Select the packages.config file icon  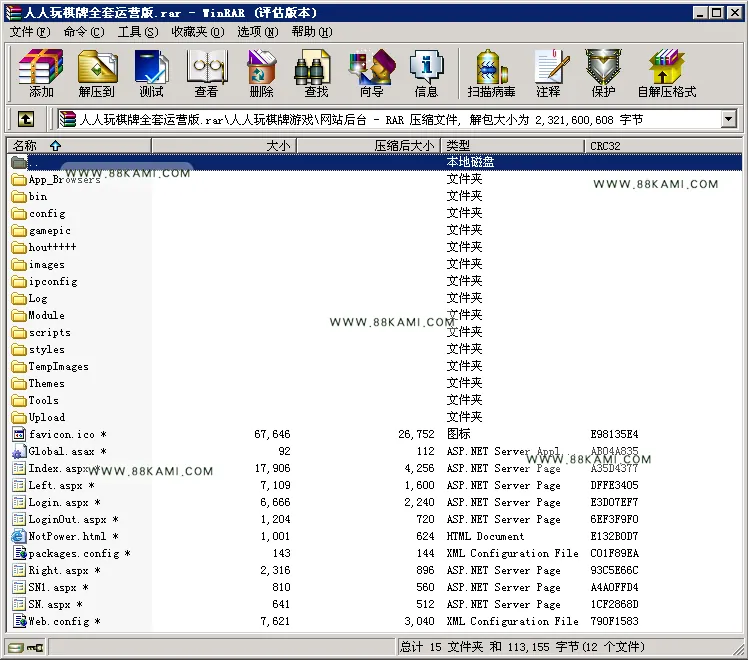coord(20,553)
